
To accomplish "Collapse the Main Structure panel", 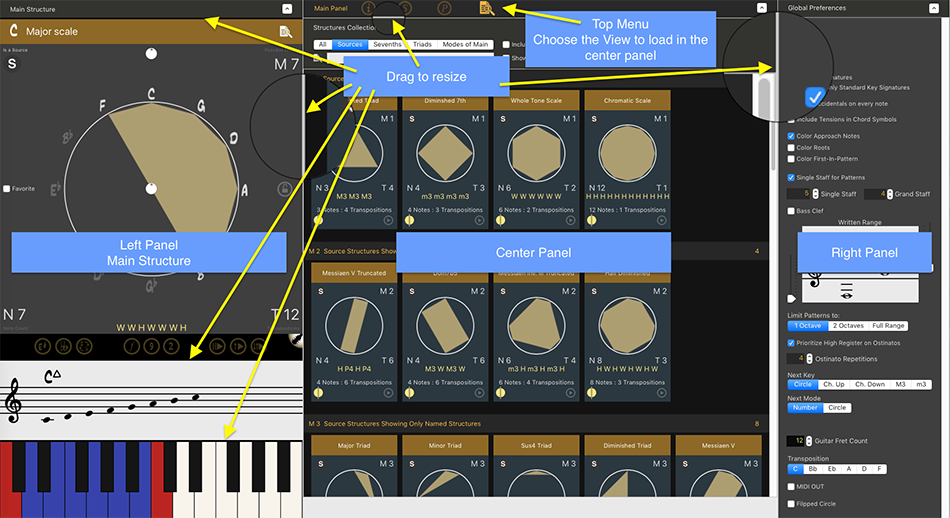I will click(x=287, y=8).
